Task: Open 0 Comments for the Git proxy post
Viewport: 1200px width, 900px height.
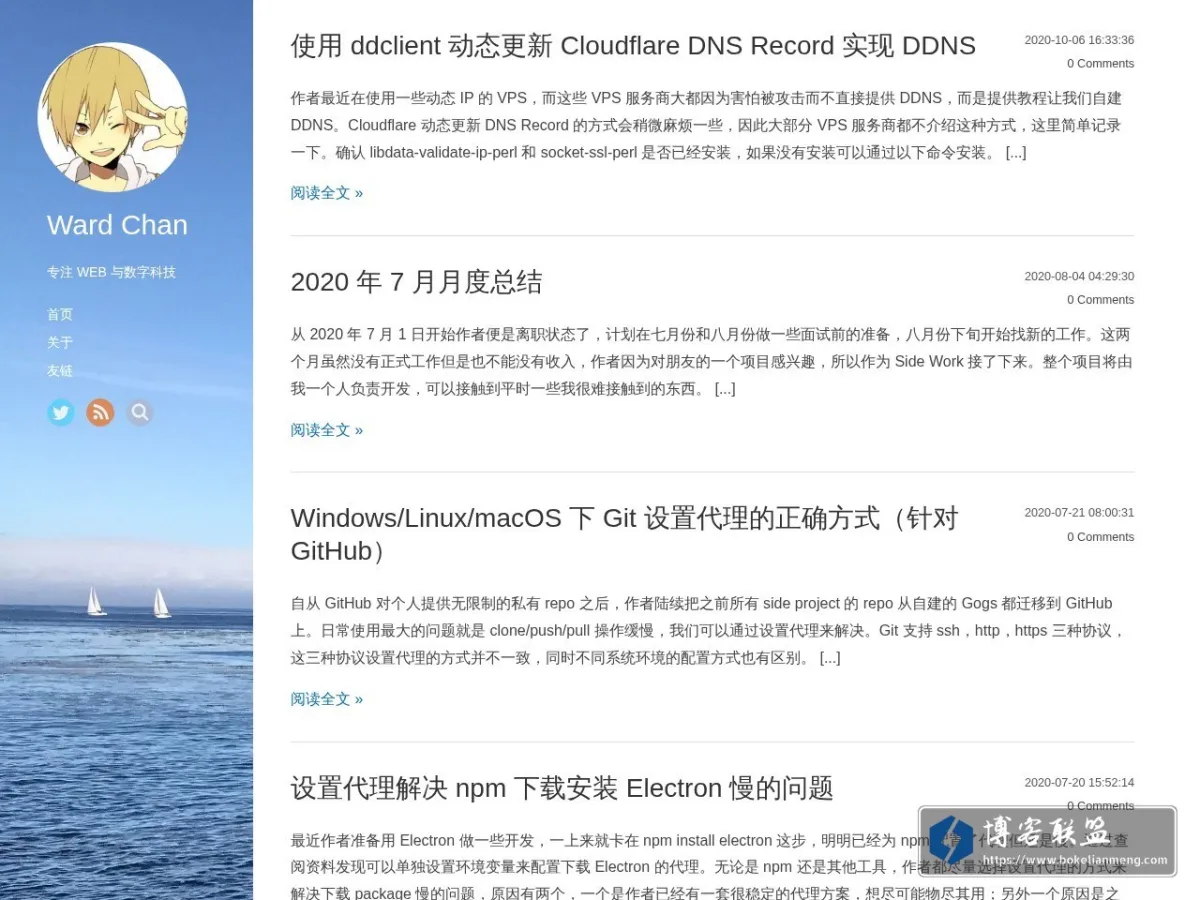Action: (1100, 536)
